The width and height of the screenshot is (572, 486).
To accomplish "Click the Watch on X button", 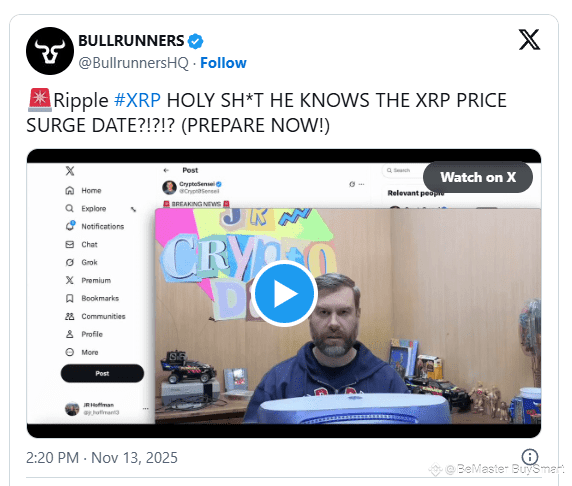I will [x=478, y=177].
